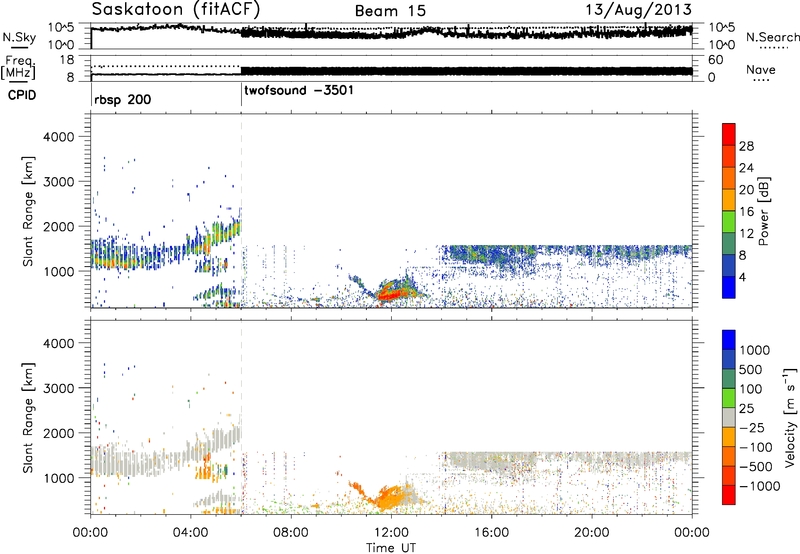Viewport: 800px width, 554px height.
Task: Click the "-25" label on Velocity colorbar
Action: [751, 428]
